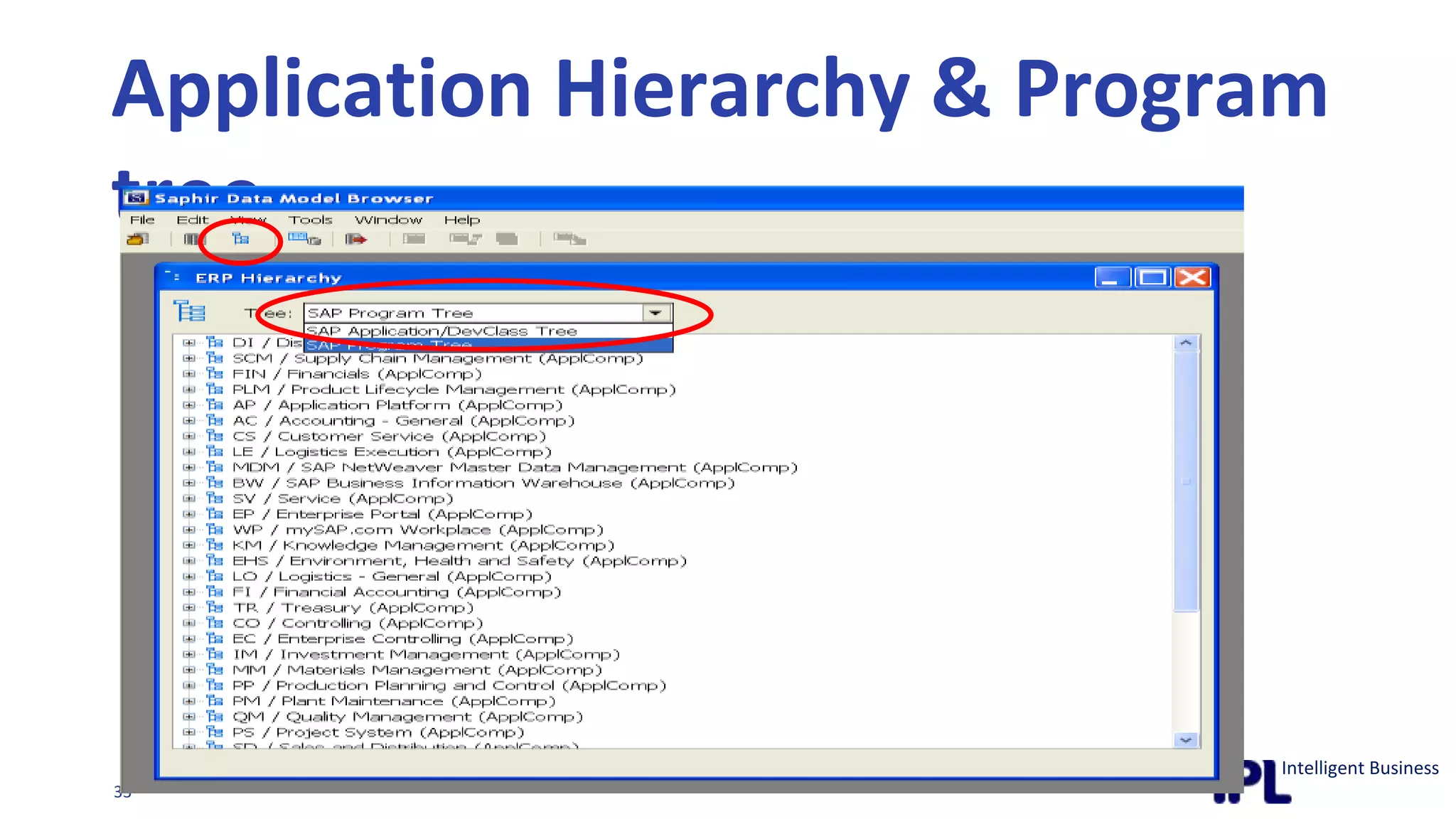Select 'PS / Project System (ApplComp)' row
Screen dimensions: 1456x819
(x=379, y=732)
